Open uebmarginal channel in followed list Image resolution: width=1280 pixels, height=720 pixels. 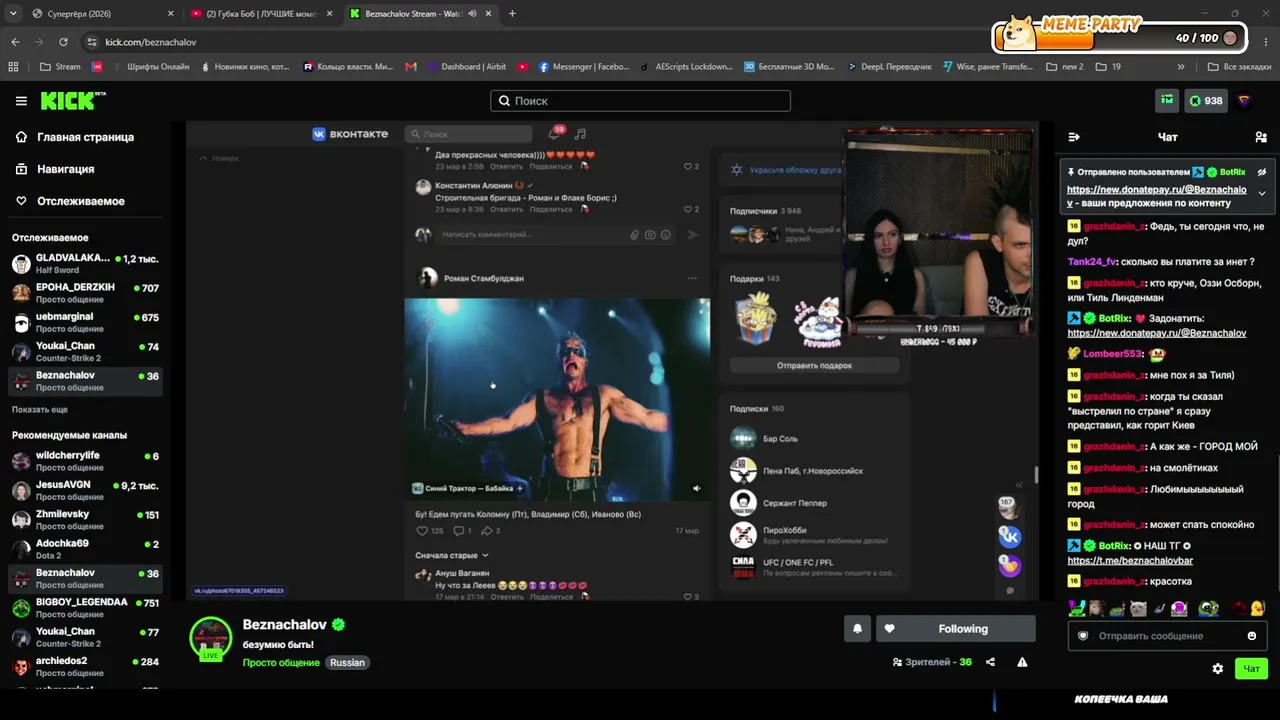pos(86,323)
